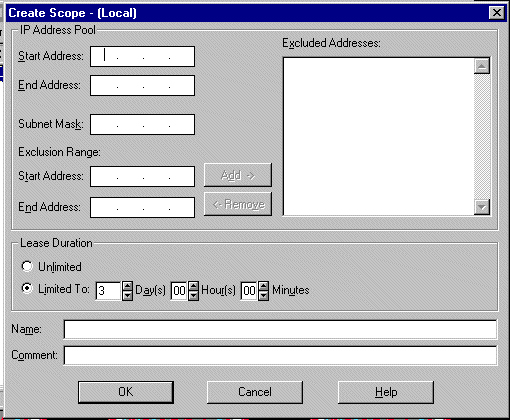The height and width of the screenshot is (420, 510).
Task: Increase the Hour(s) spinner value
Action: click(193, 286)
